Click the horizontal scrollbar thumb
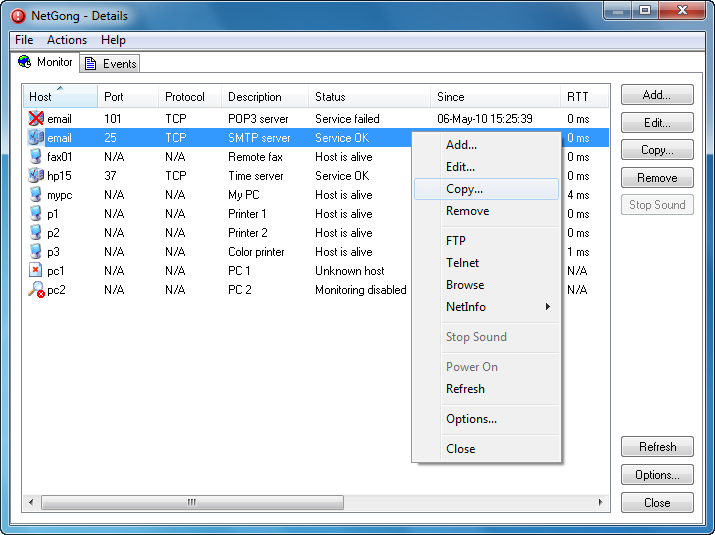 pyautogui.click(x=191, y=502)
